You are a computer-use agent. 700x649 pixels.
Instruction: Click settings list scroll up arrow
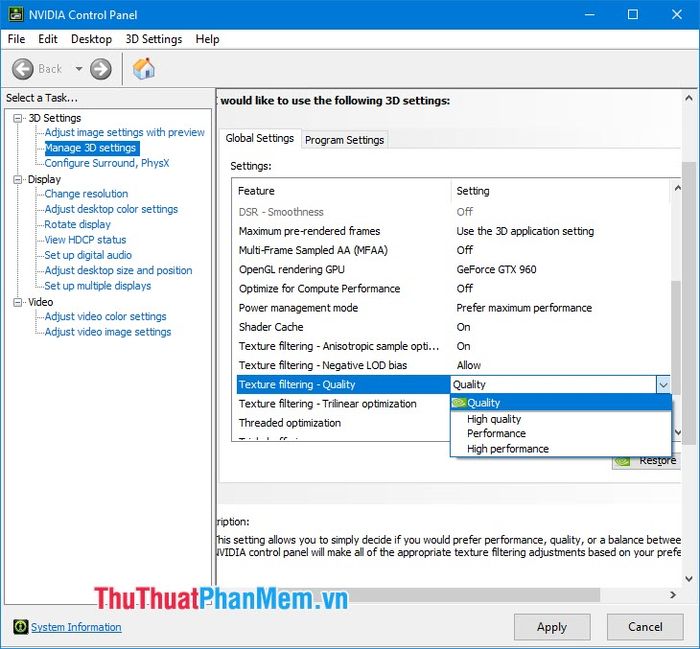tap(677, 188)
